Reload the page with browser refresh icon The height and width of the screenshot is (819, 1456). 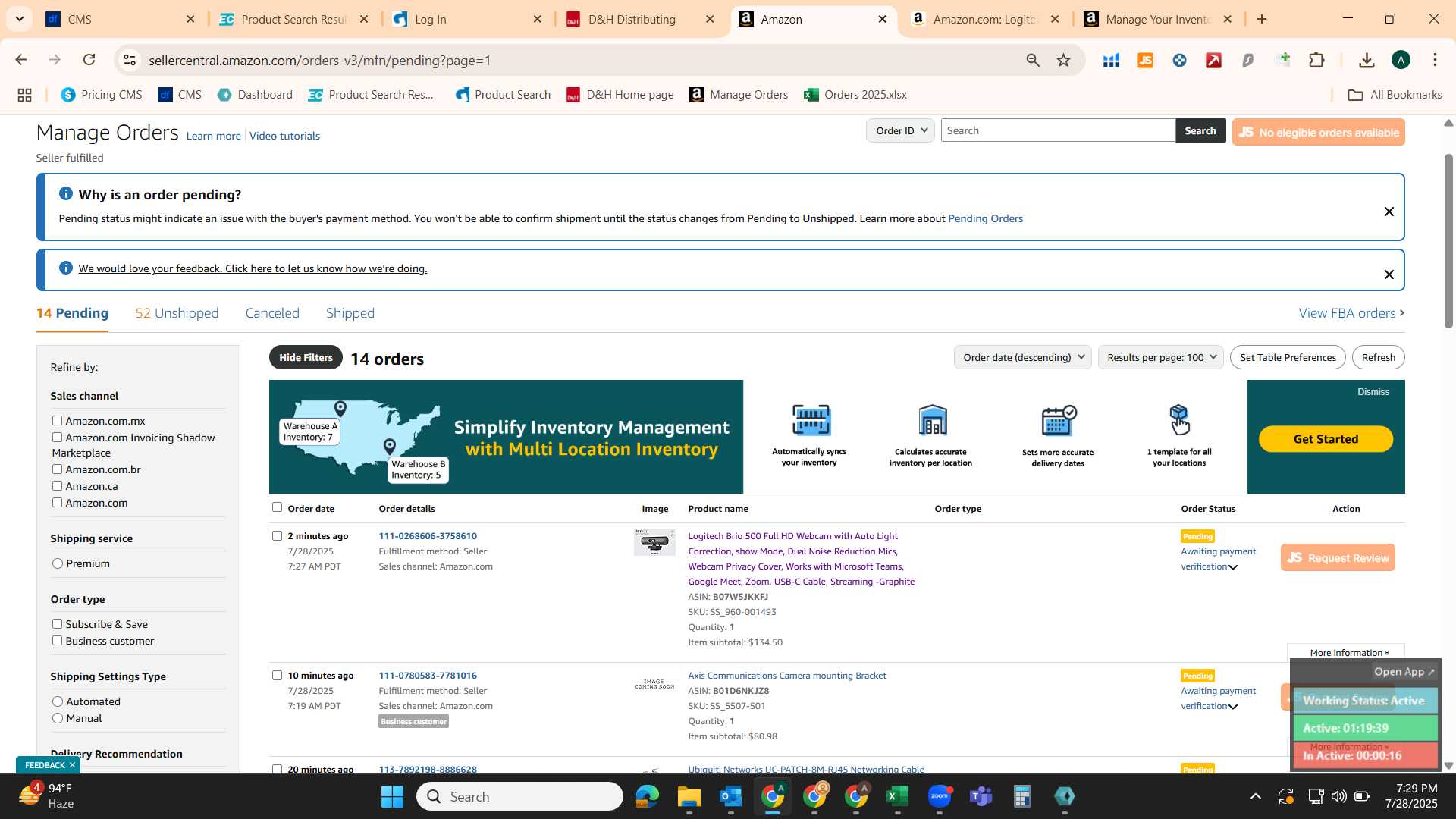pyautogui.click(x=89, y=60)
